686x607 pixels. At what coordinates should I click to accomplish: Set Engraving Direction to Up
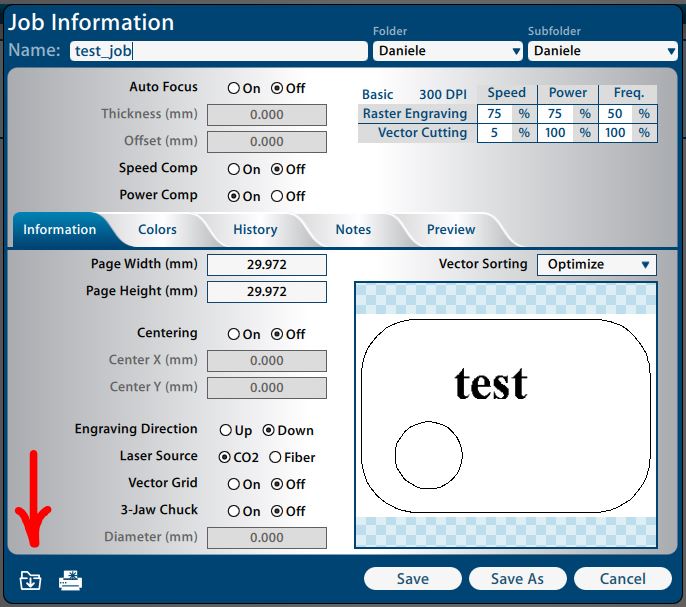[226, 430]
